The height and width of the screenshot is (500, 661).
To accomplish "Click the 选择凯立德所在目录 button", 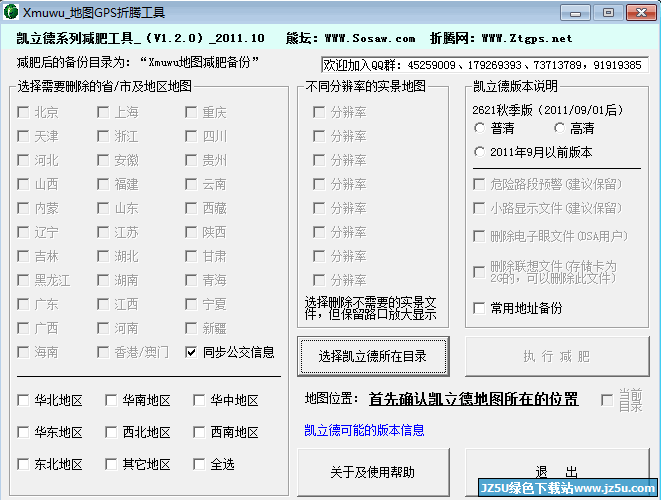I will point(373,356).
